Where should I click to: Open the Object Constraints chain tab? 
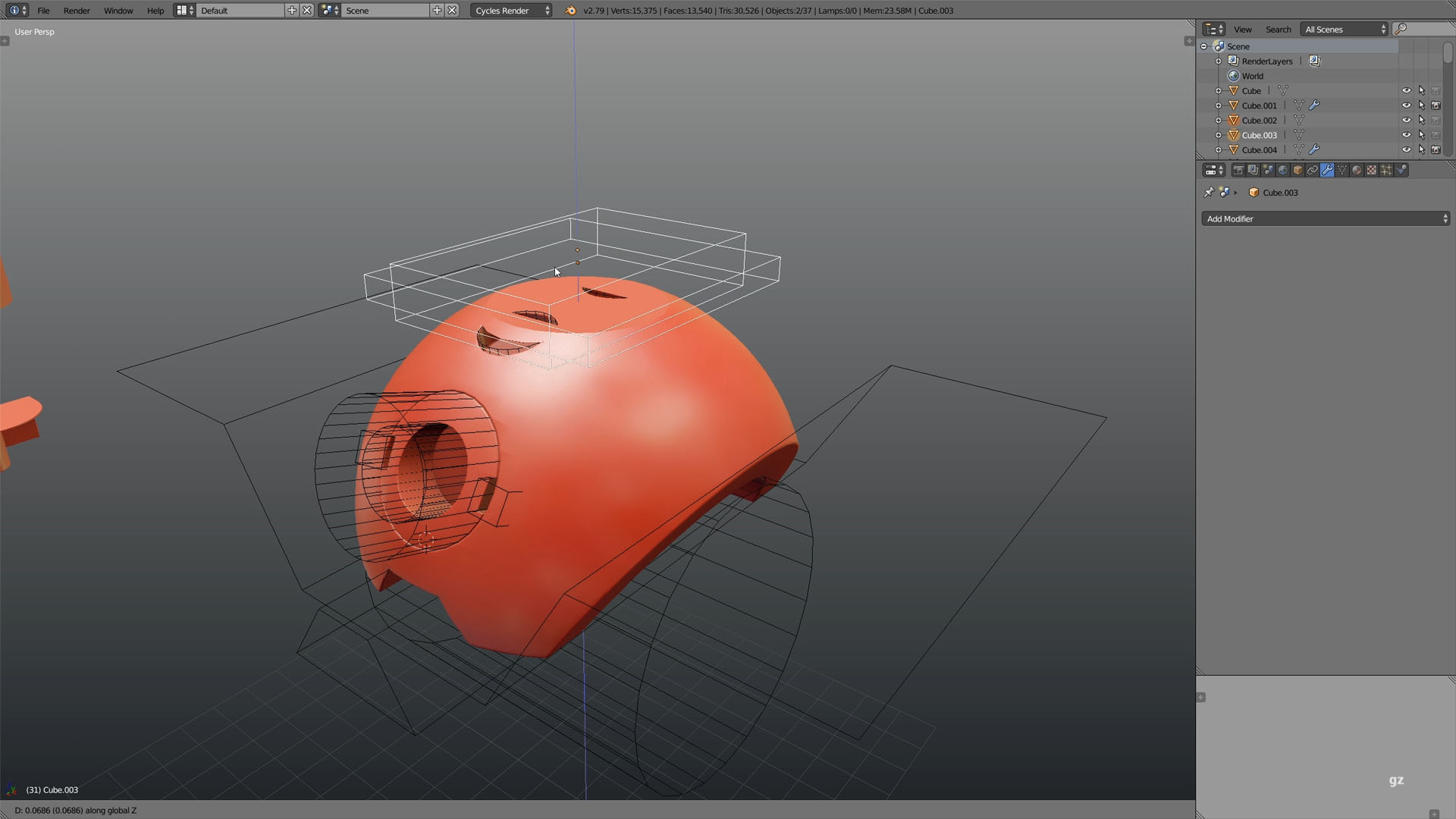(1313, 170)
